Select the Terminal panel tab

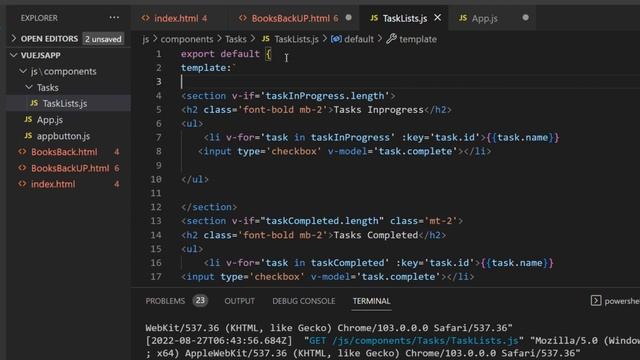click(371, 301)
